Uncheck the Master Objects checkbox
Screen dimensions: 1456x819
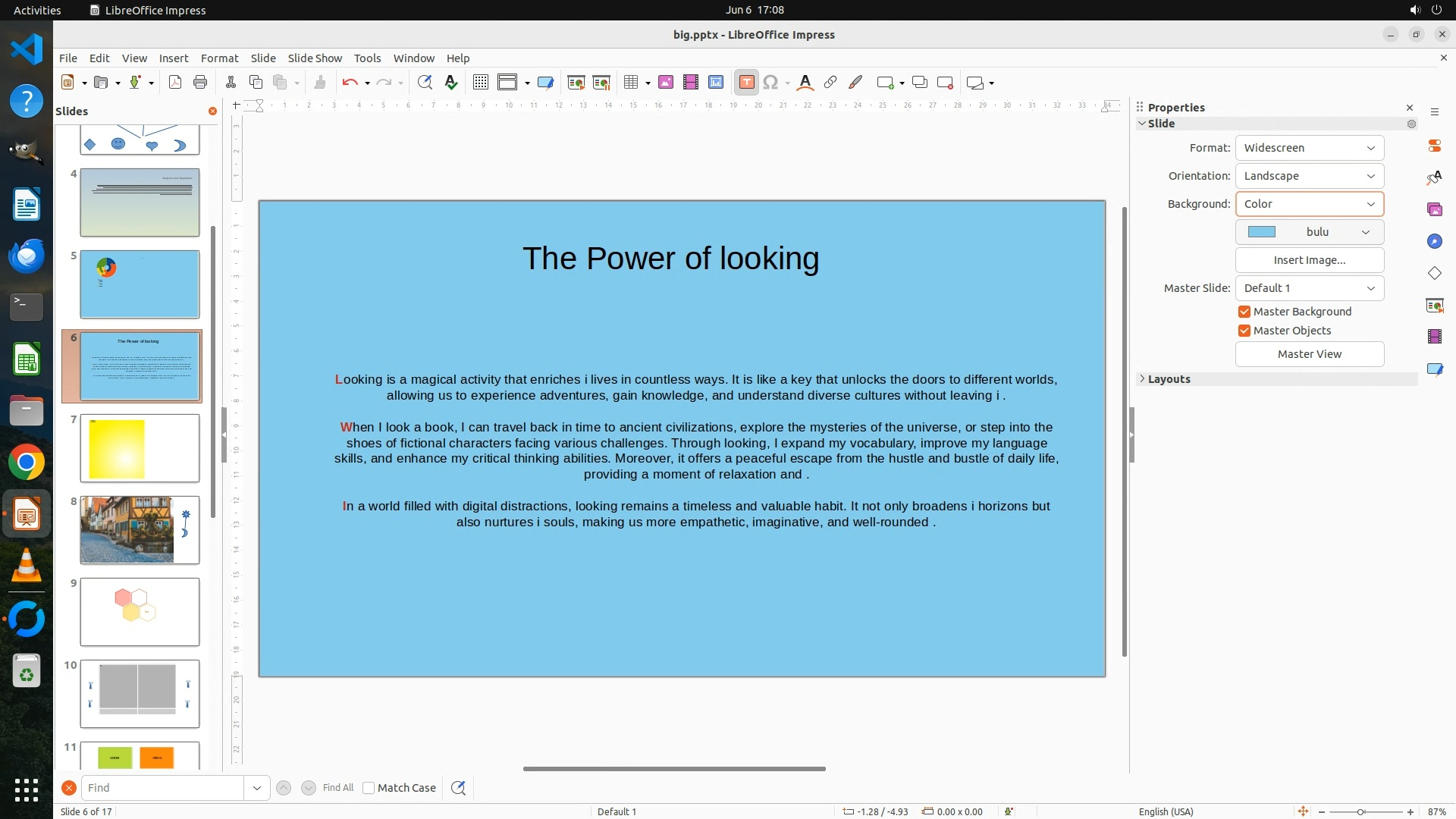point(1244,331)
